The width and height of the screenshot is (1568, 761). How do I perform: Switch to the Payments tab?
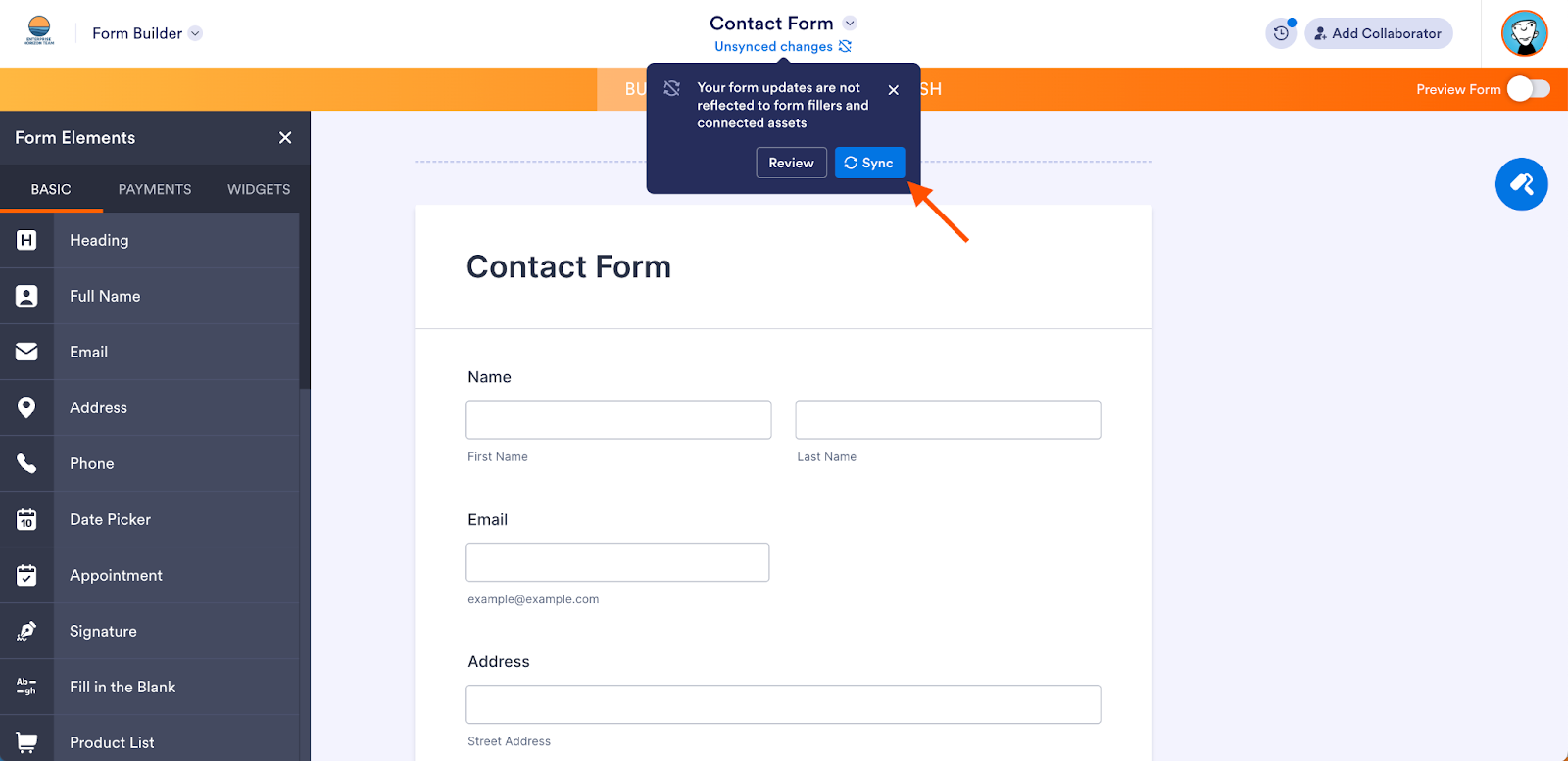pos(155,189)
